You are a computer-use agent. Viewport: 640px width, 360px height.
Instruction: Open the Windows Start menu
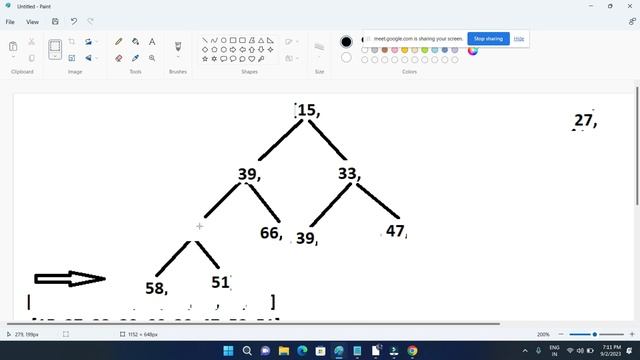point(229,351)
